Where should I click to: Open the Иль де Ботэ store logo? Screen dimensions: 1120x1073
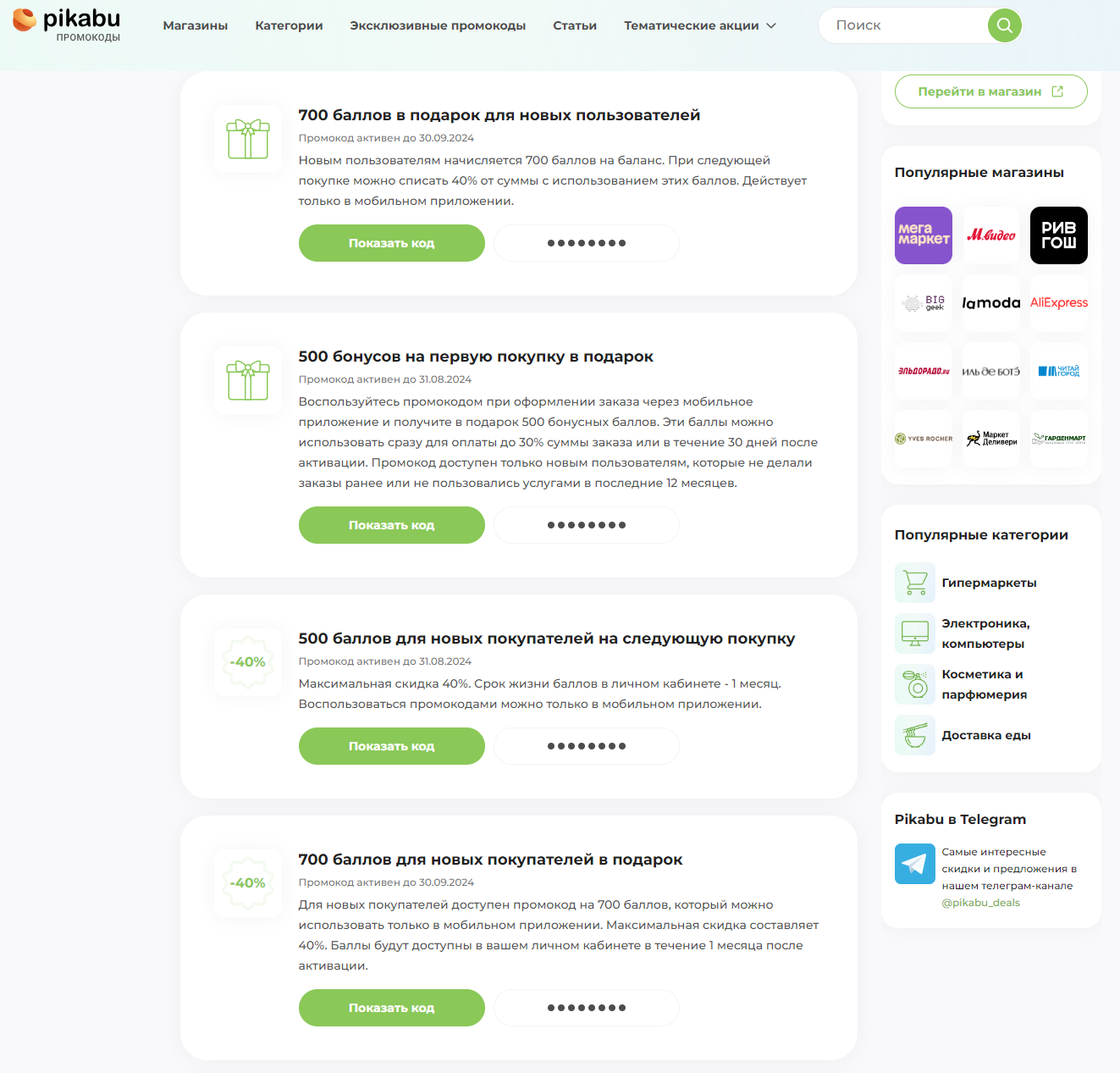tap(991, 371)
